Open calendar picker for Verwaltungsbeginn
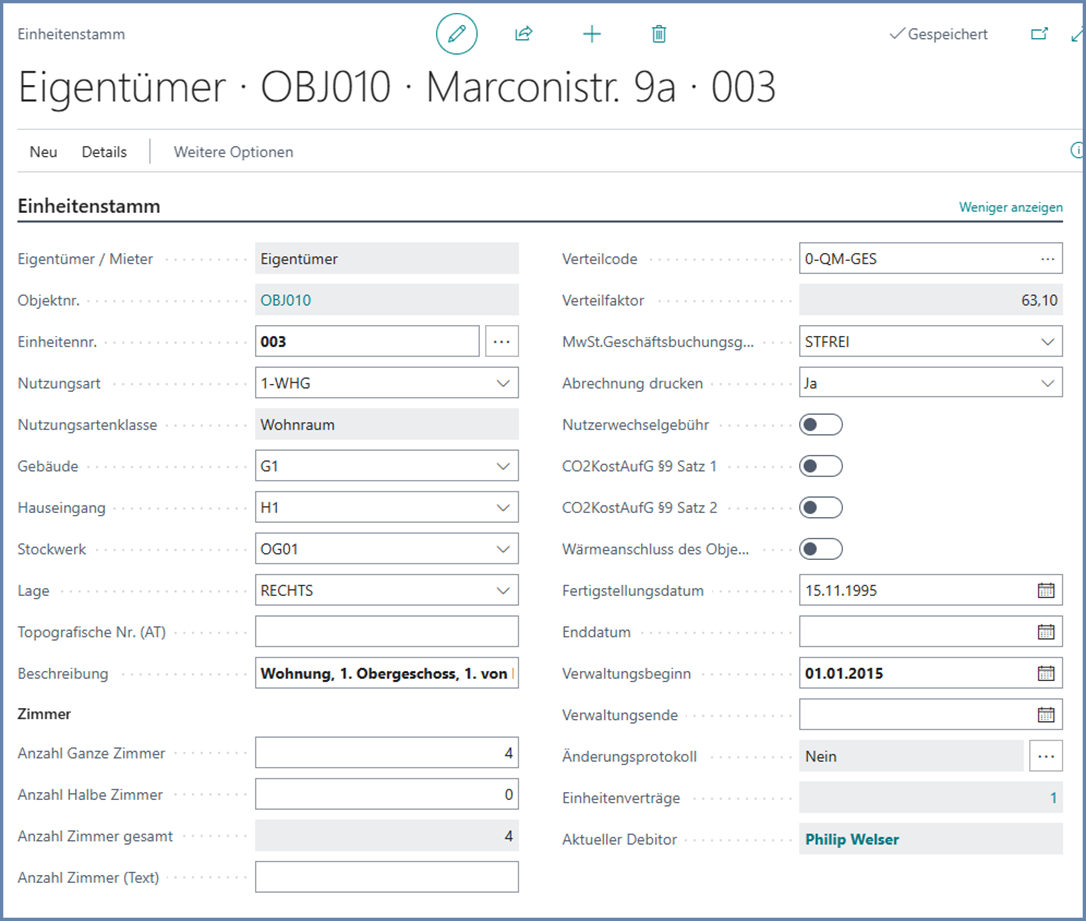Screen dimensions: 1086x921 pyautogui.click(x=1046, y=673)
